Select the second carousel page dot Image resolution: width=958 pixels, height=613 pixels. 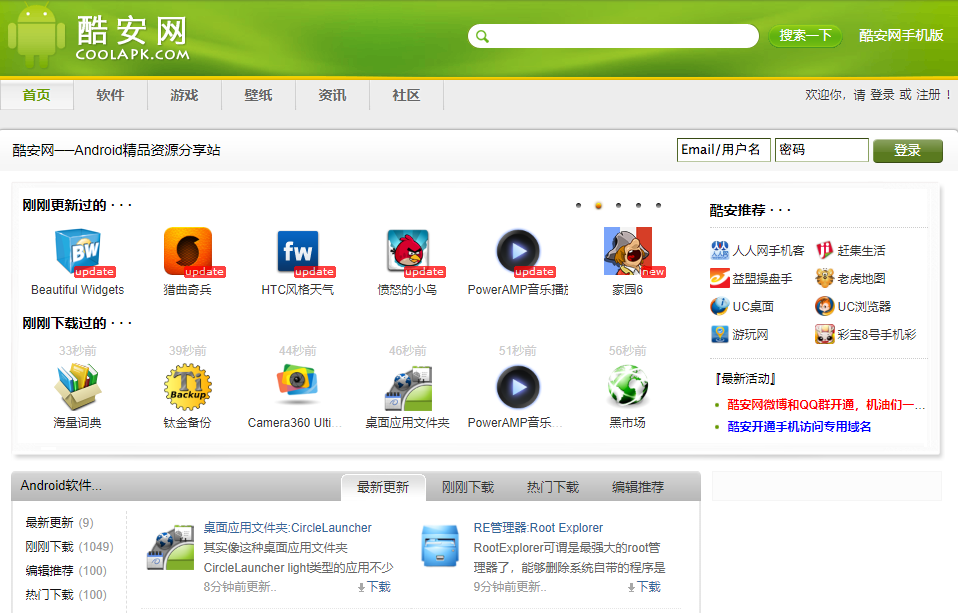[598, 205]
